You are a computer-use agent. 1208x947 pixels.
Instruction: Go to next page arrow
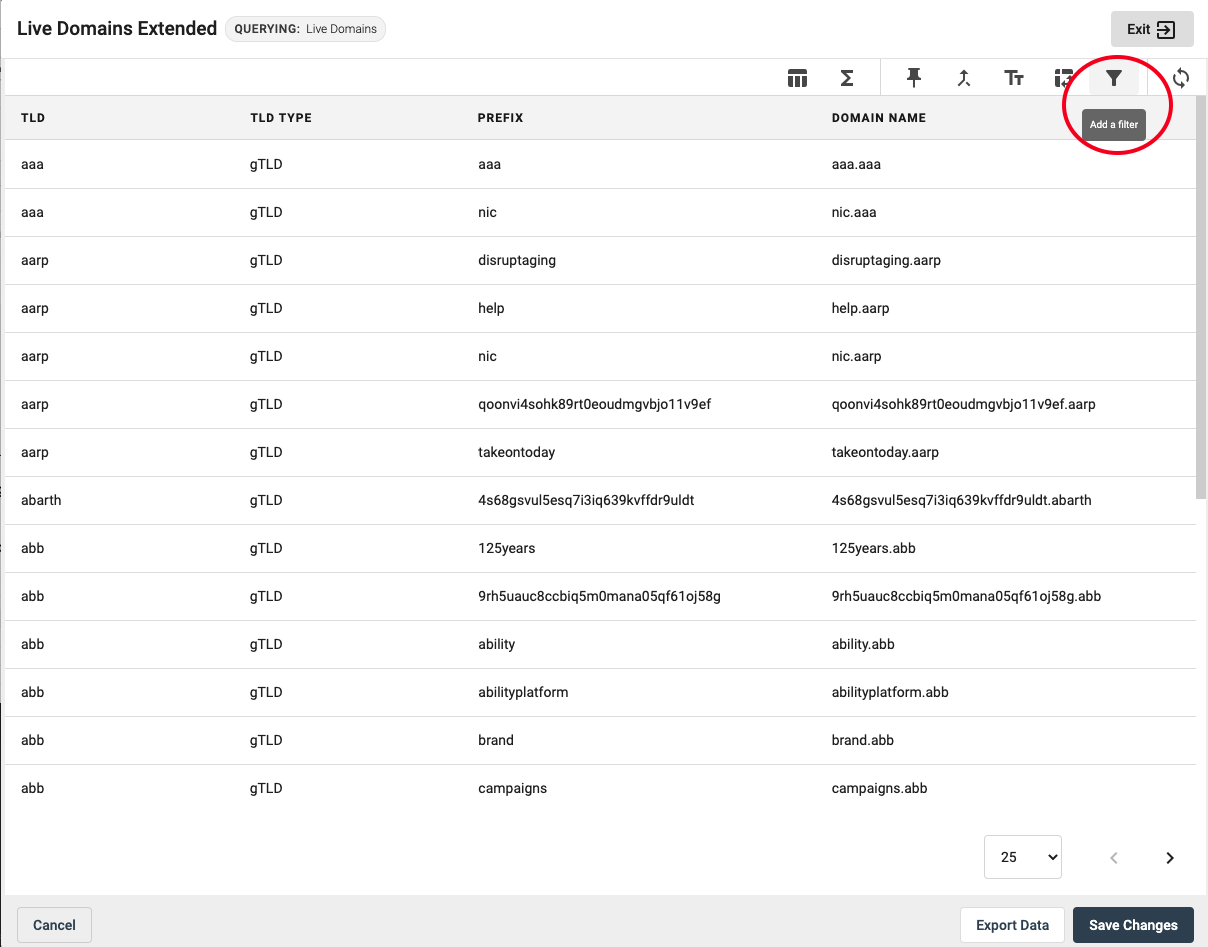1170,858
